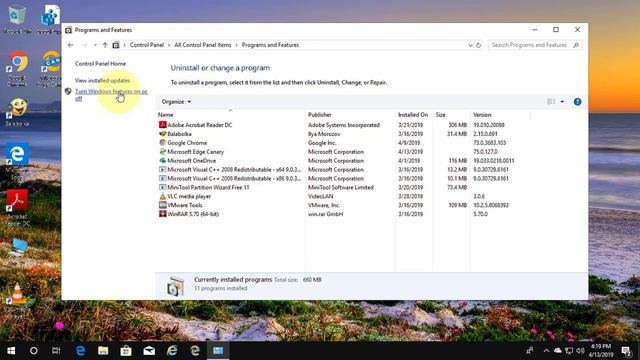This screenshot has width=640, height=360.
Task: Select the Google Chrome icon in the program list
Action: pos(162,143)
